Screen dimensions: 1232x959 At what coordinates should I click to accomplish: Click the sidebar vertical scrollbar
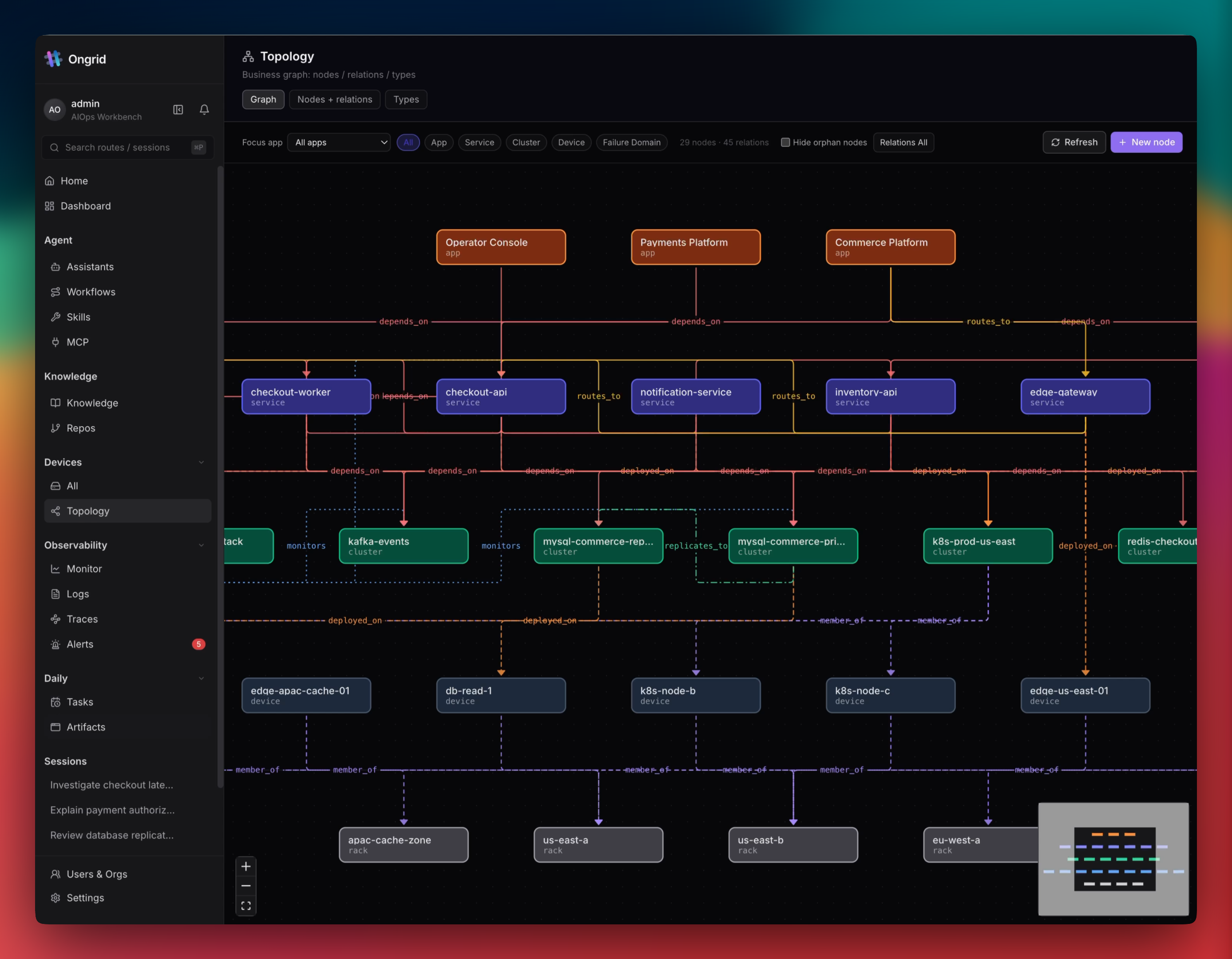tap(220, 477)
